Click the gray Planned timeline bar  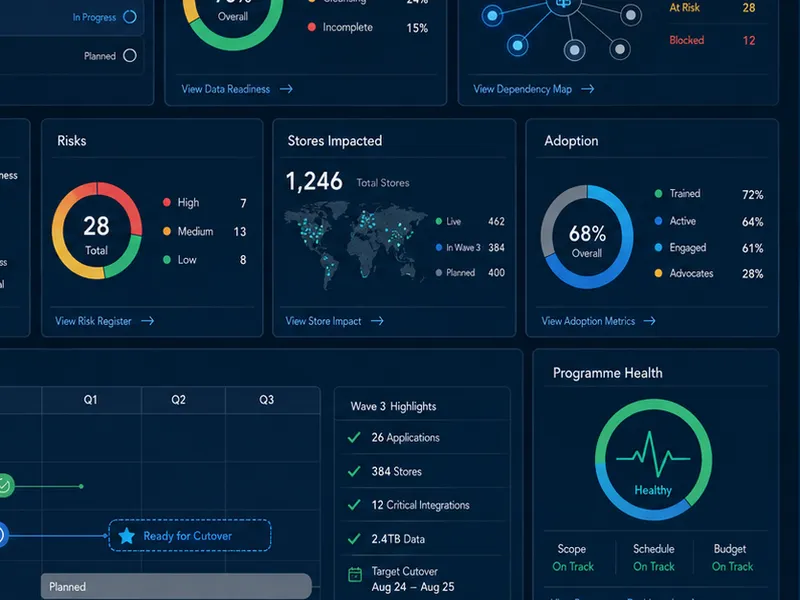click(176, 586)
